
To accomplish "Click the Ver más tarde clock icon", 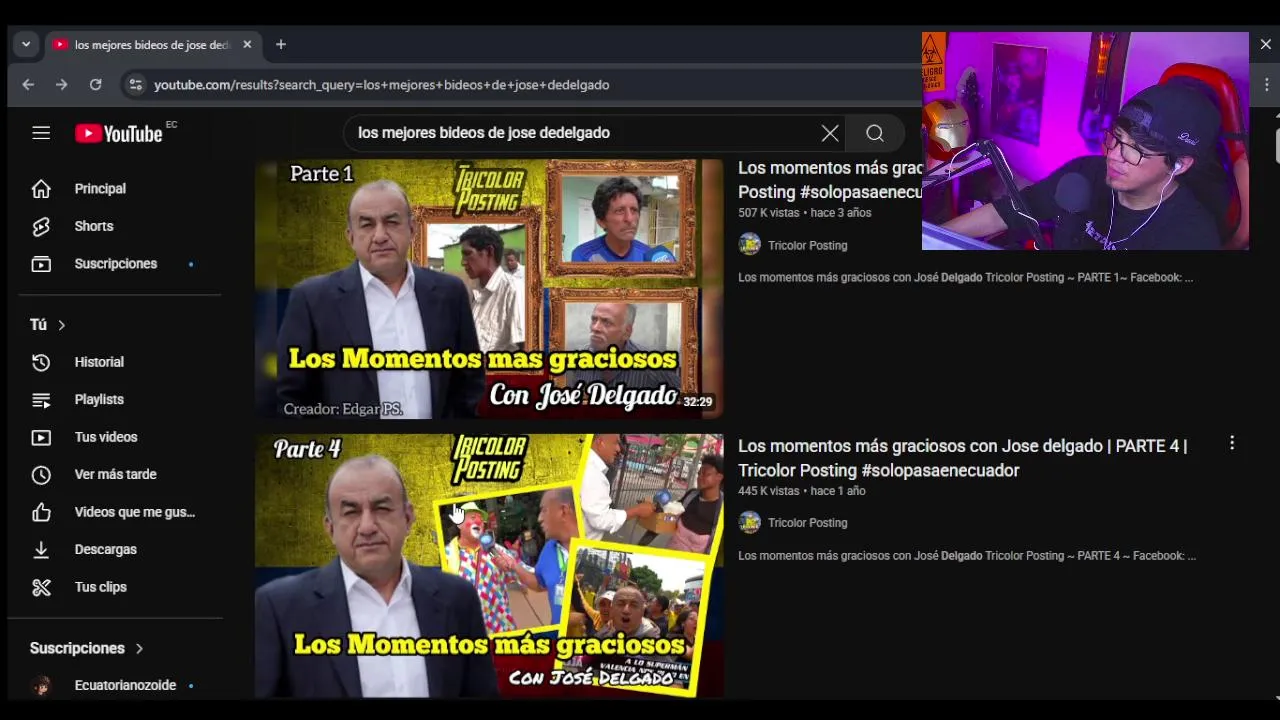I will click(x=41, y=475).
